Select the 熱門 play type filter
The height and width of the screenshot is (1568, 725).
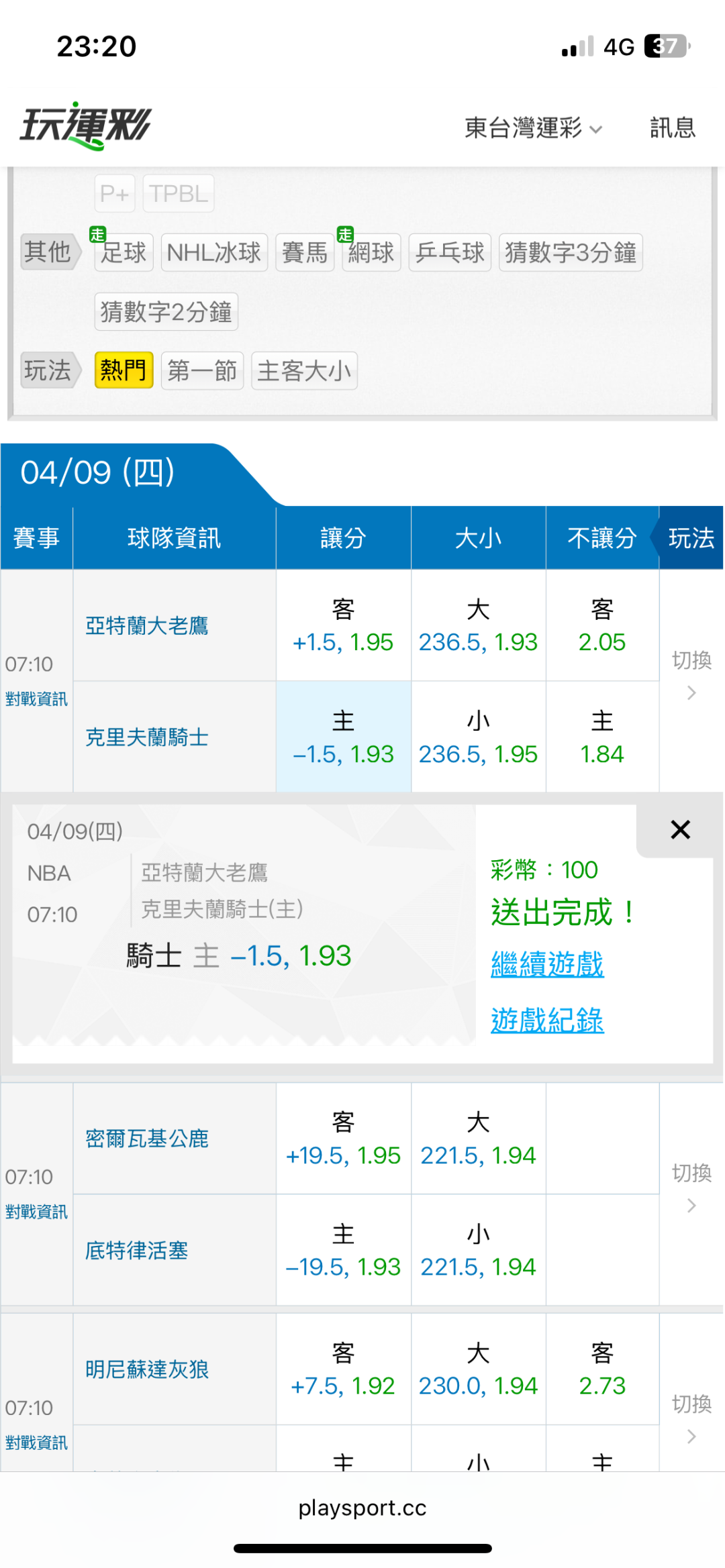pyautogui.click(x=124, y=370)
